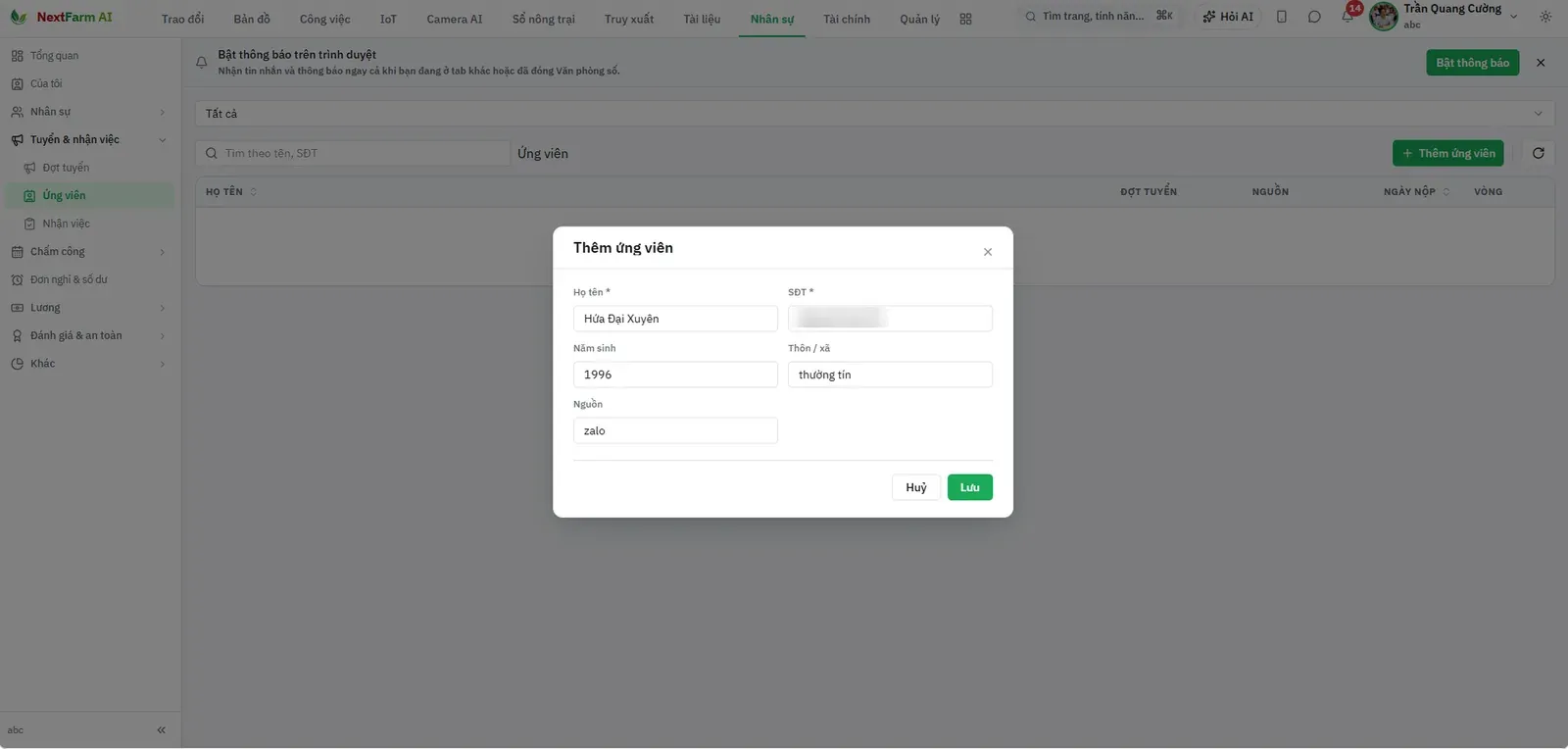The height and width of the screenshot is (749, 1568).
Task: Collapse the Tuyển & nhận việc group
Action: click(x=88, y=140)
